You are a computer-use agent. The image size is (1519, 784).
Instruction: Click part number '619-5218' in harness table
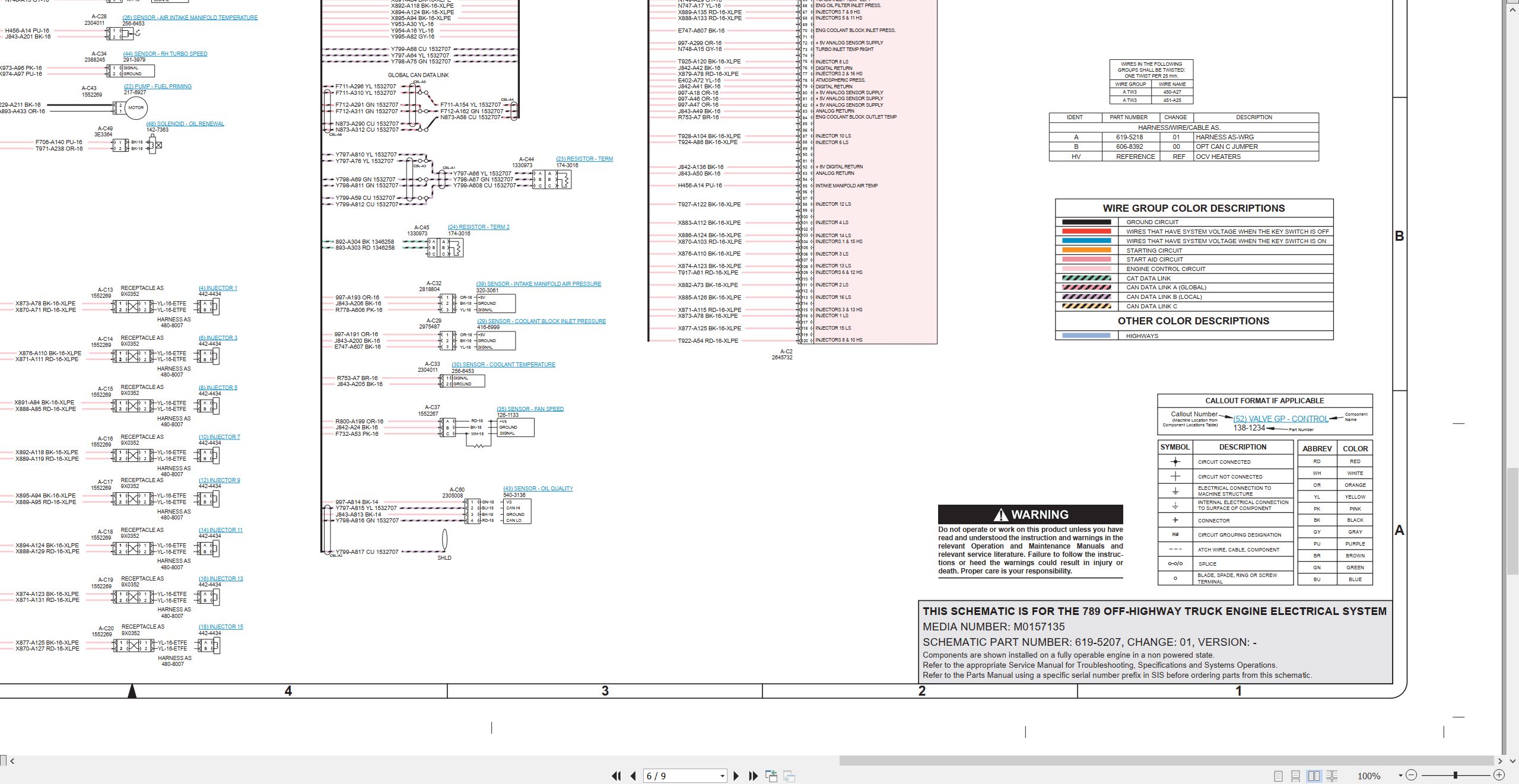(1129, 137)
